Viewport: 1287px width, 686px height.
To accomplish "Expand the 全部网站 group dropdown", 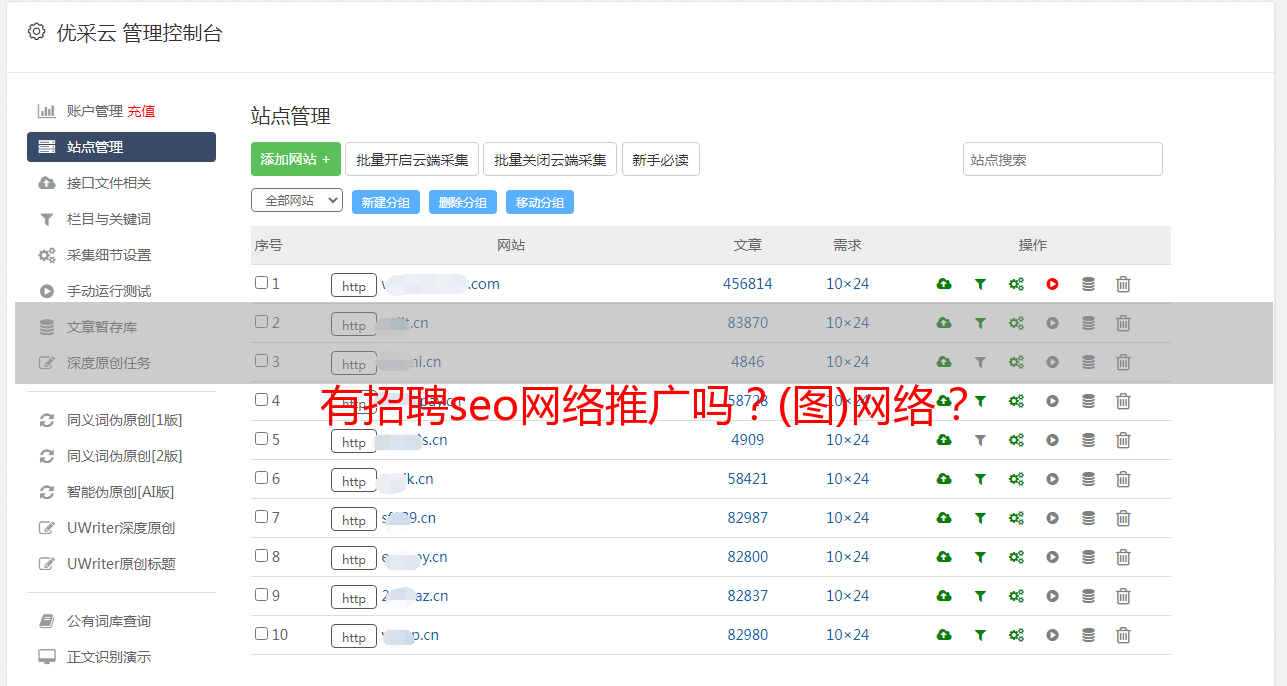I will [297, 201].
